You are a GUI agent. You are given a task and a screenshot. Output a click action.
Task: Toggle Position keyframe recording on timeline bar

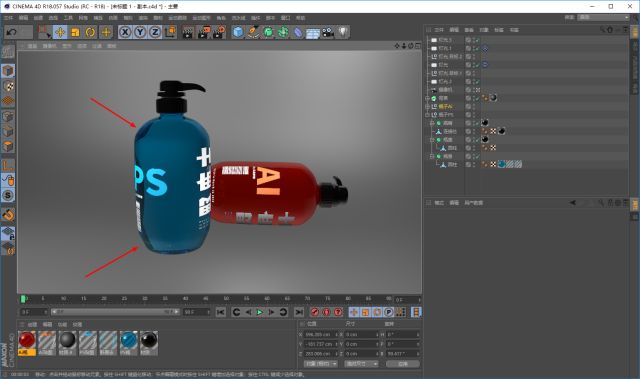pos(353,312)
